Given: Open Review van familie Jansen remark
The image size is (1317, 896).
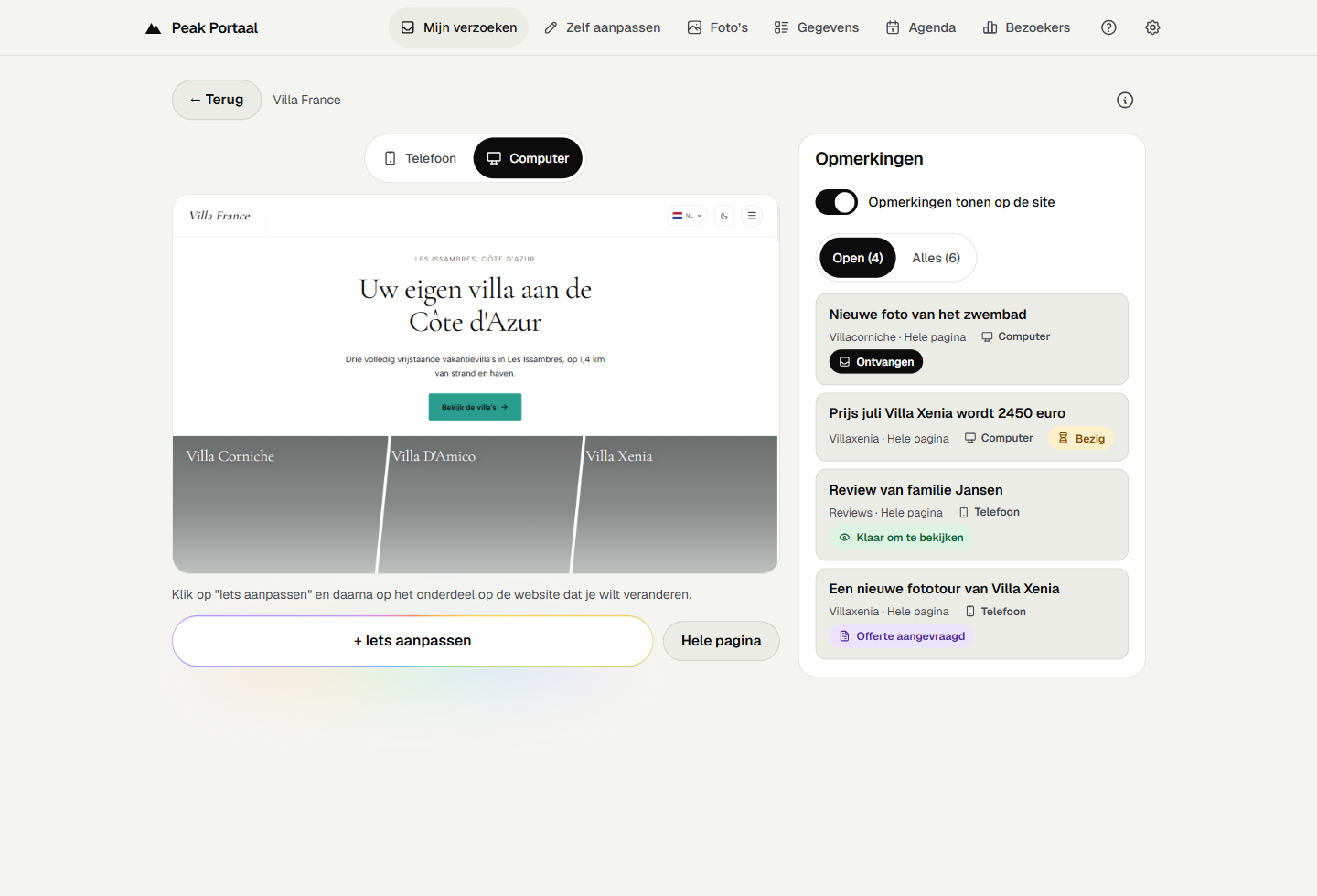Looking at the screenshot, I should click(971, 515).
